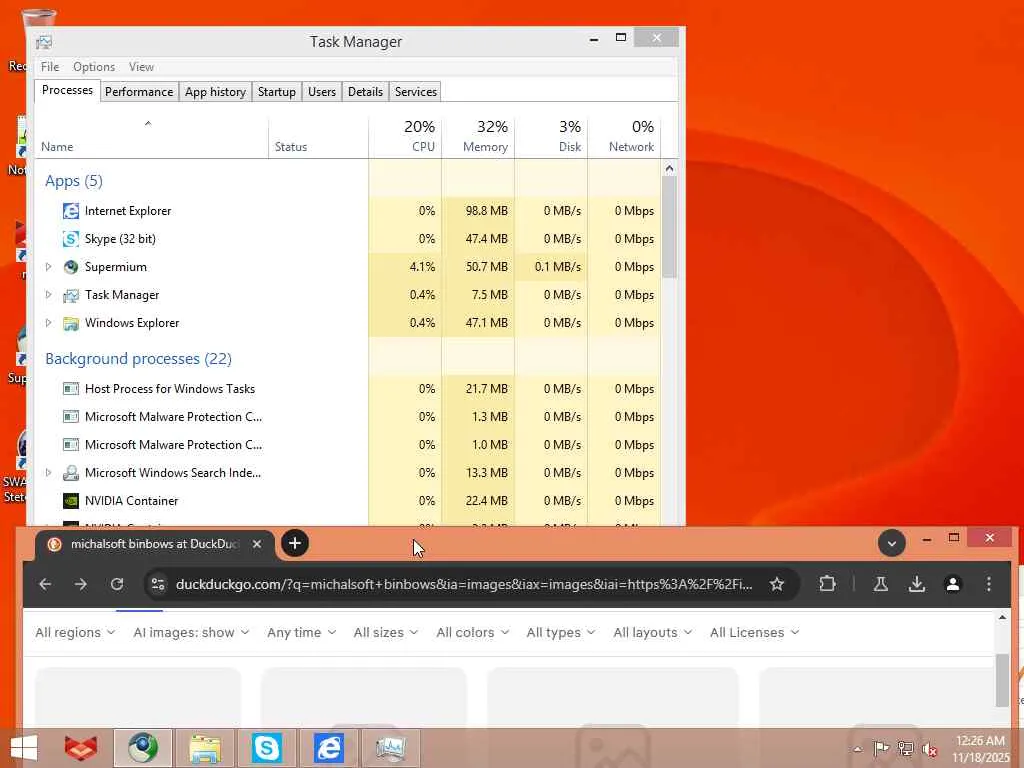Switch to the Services tab
1024x768 pixels.
click(415, 92)
